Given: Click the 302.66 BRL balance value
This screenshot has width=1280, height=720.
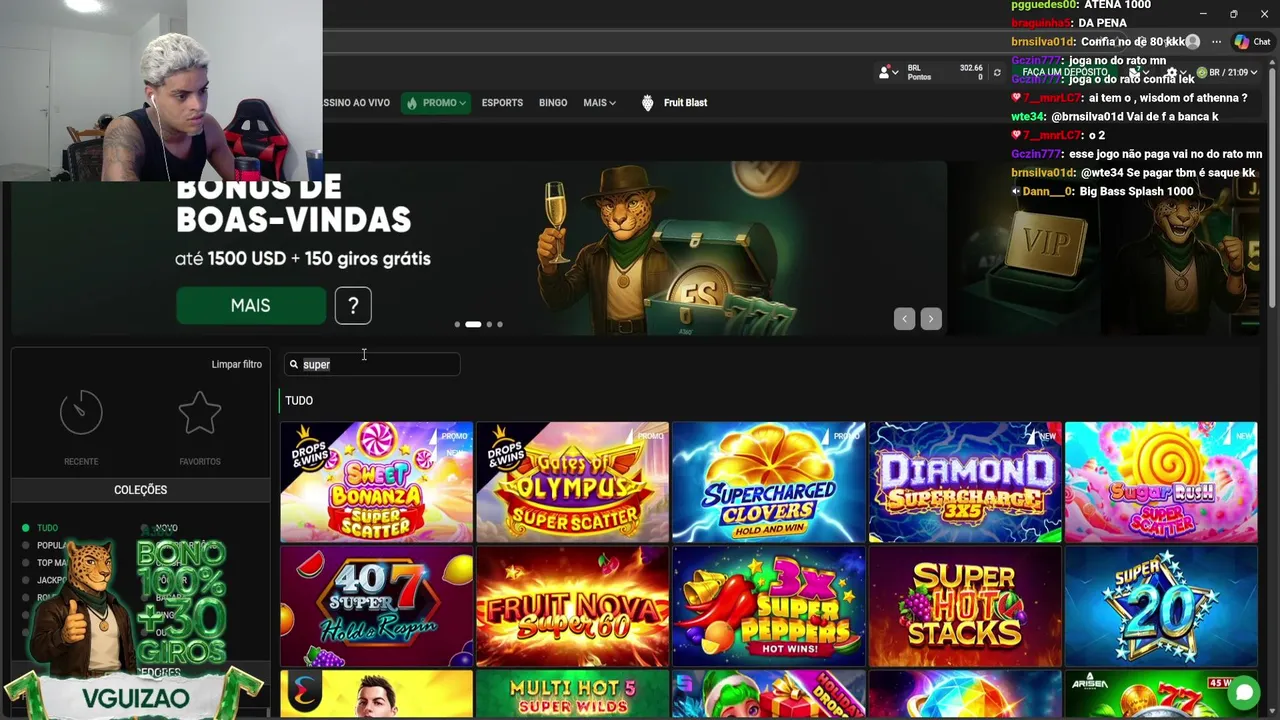Looking at the screenshot, I should tap(971, 68).
